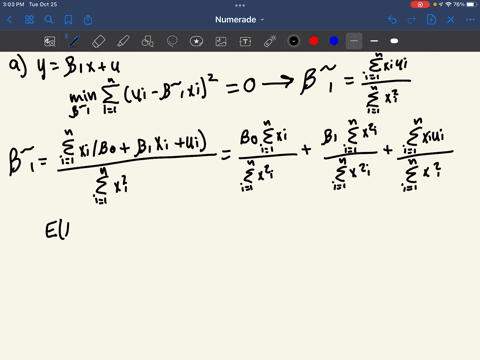Viewport: 480px width, 360px height.
Task: Undo the last stroke
Action: click(x=392, y=20)
